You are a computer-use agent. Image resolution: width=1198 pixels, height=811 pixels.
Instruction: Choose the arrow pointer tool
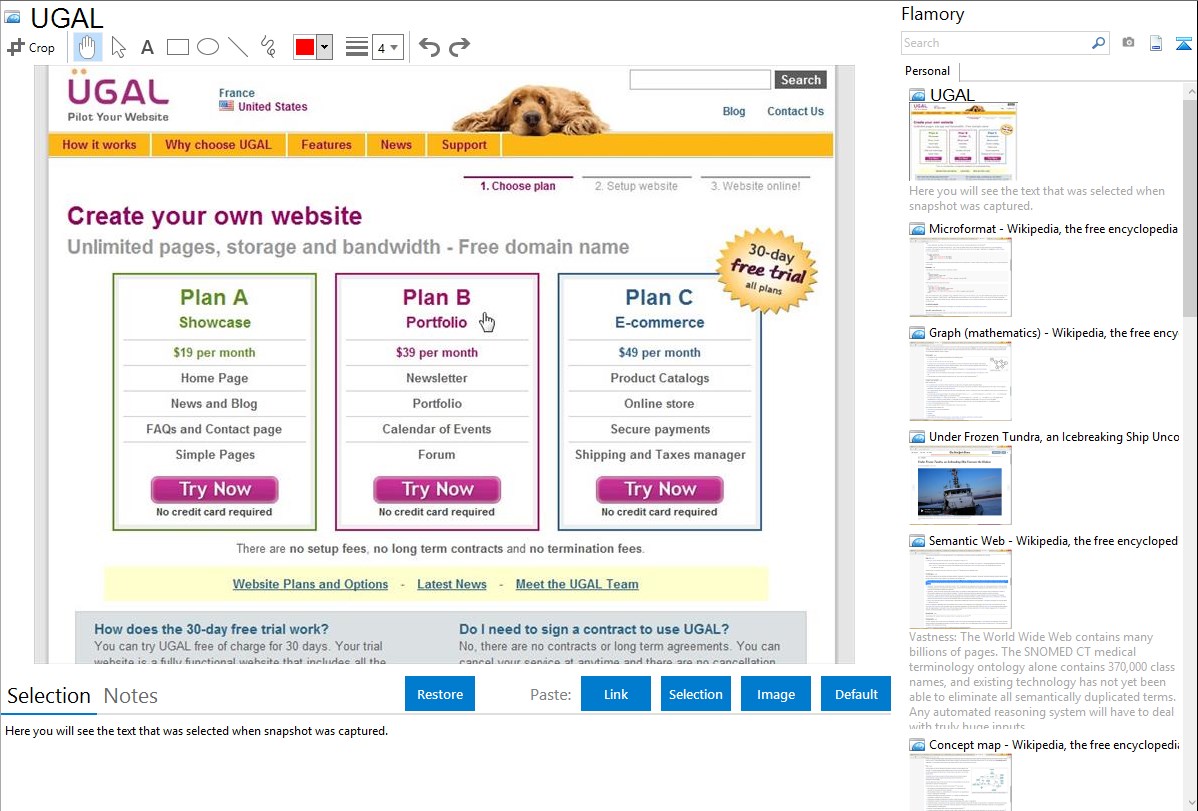point(118,47)
